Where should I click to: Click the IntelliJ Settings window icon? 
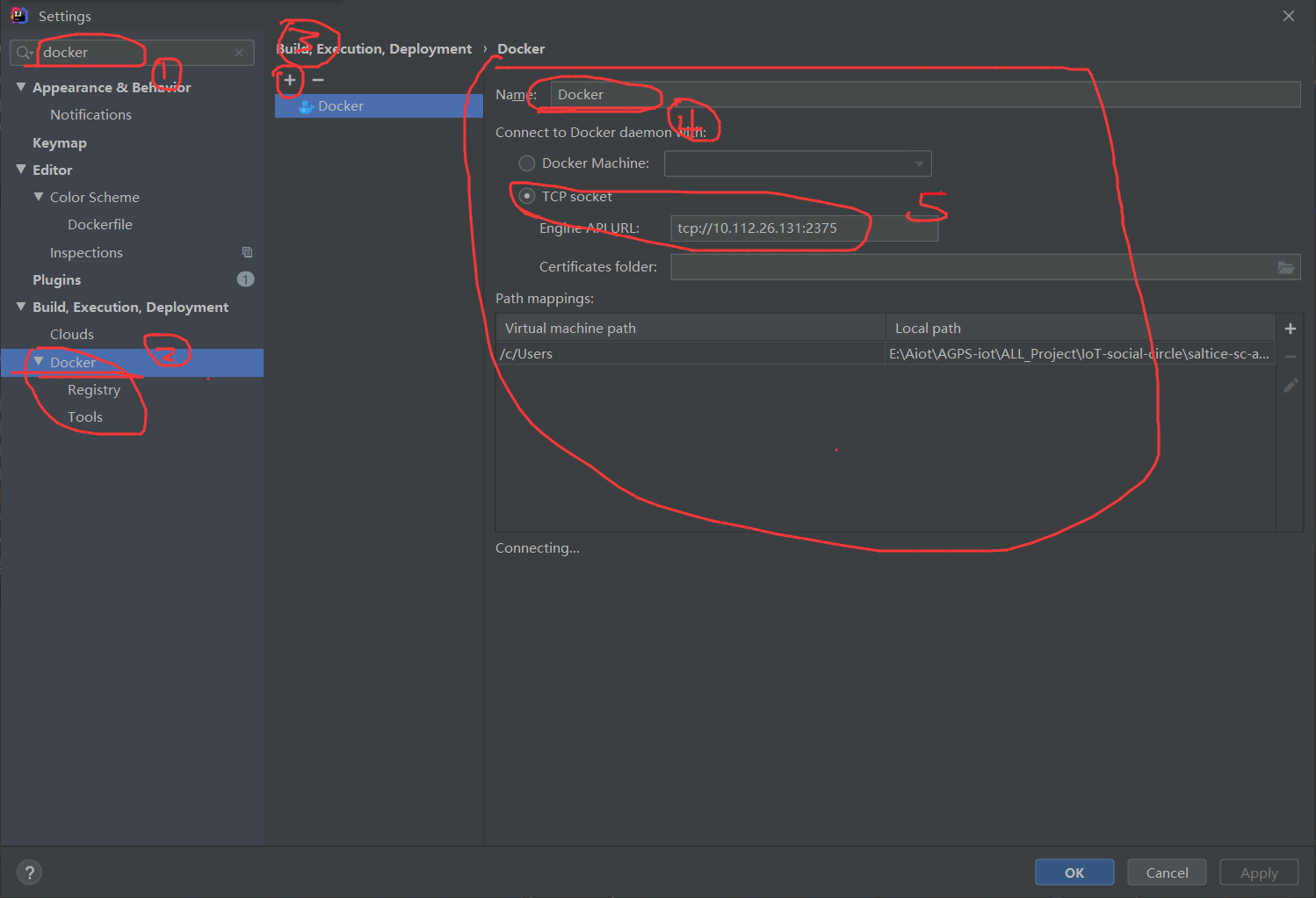coord(18,16)
